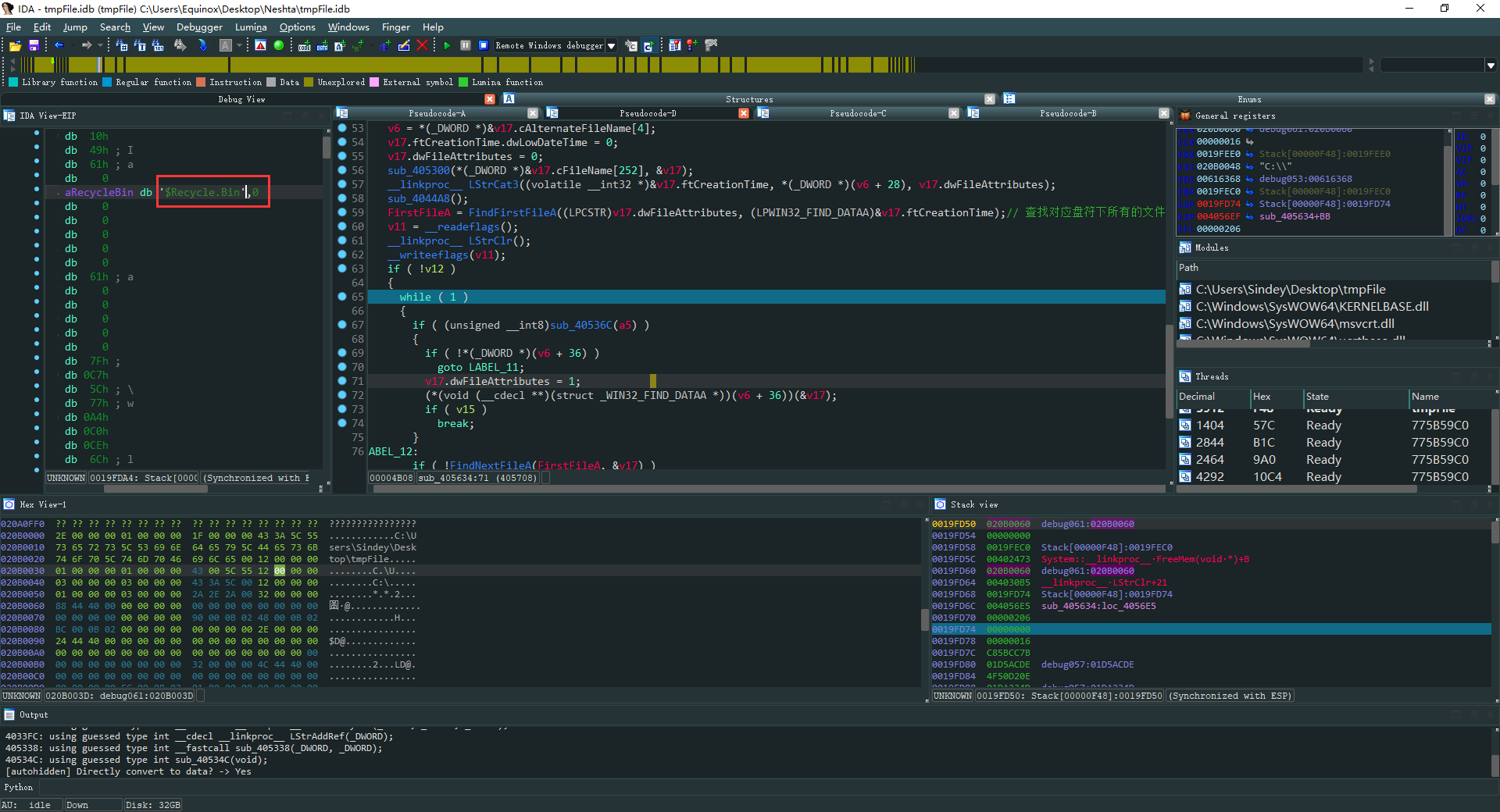Click the State column header in Threads
Screen dimensions: 1500x812
tap(1355, 397)
